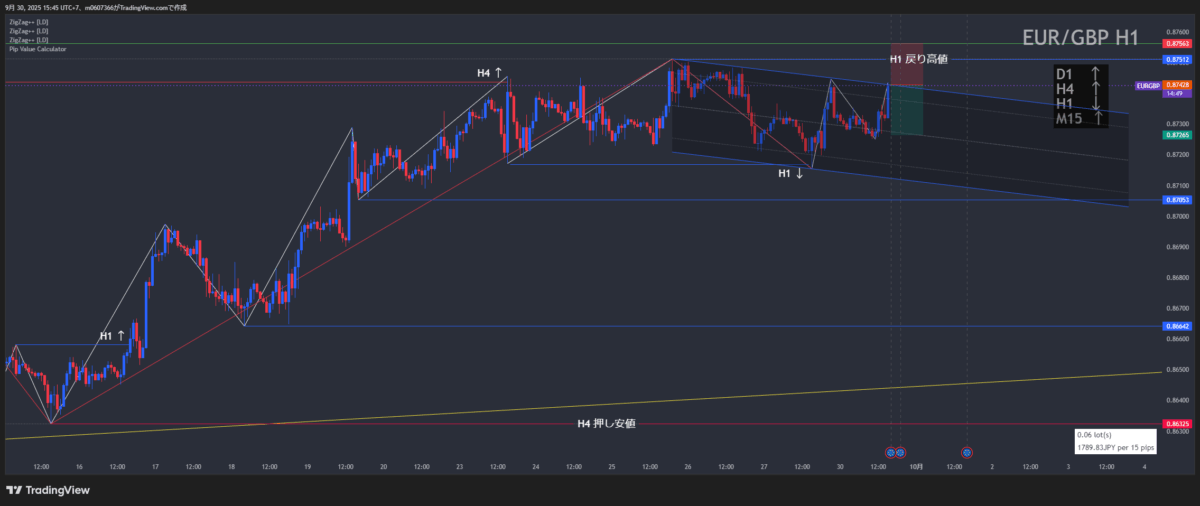1200x506 pixels.
Task: Click the red 0.87563 price label
Action: [1176, 44]
